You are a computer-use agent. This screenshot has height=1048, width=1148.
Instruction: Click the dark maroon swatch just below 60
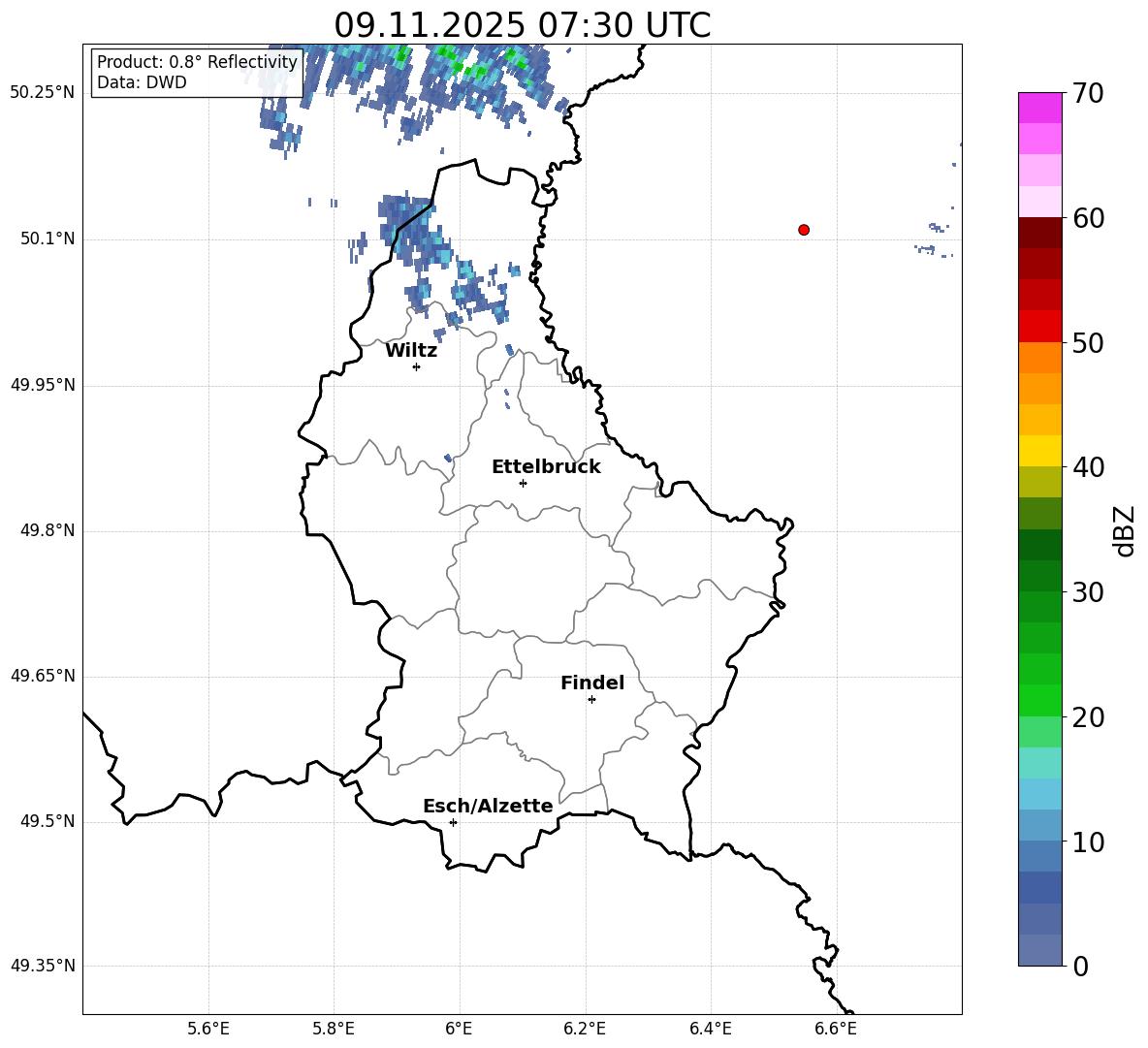click(1040, 233)
